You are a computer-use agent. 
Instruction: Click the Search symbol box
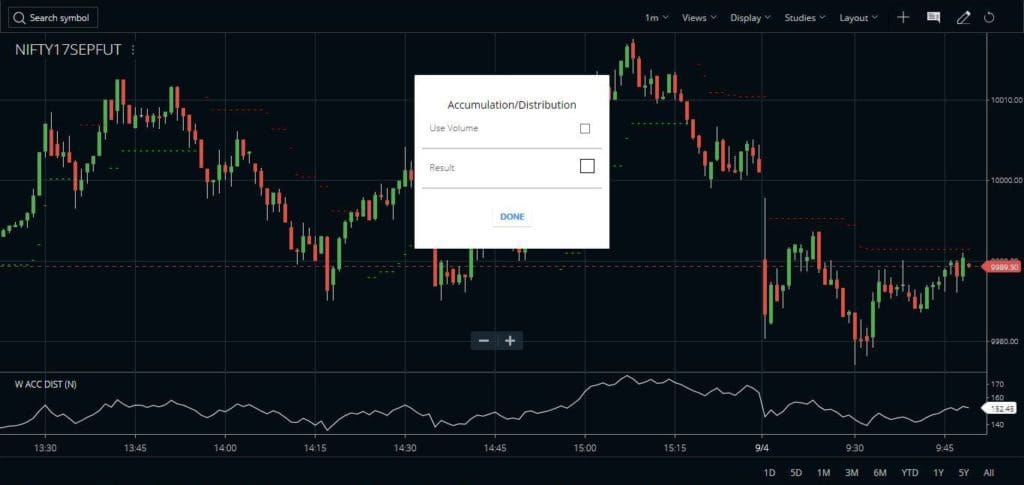pyautogui.click(x=54, y=18)
